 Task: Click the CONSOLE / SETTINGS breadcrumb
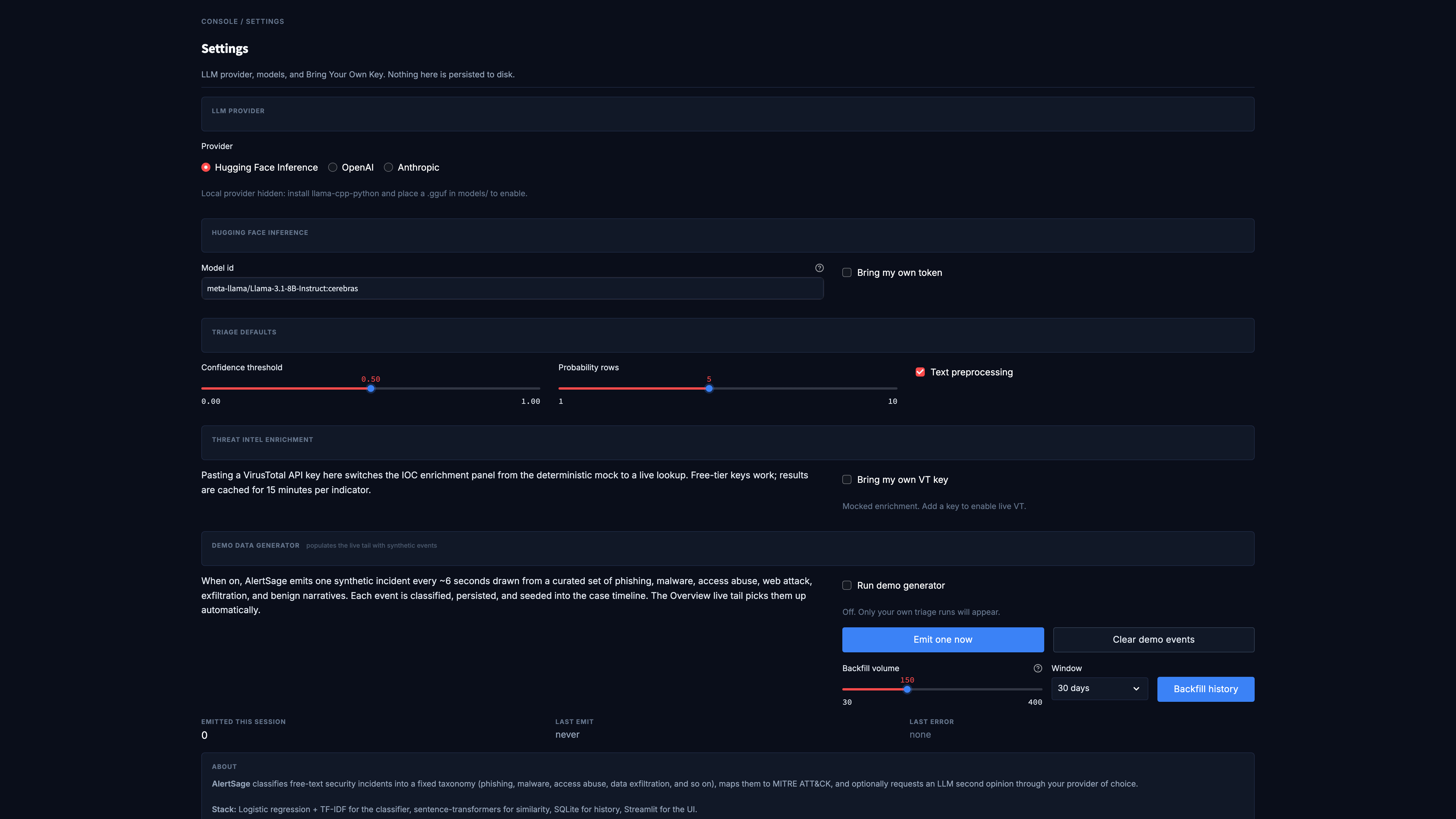pyautogui.click(x=243, y=22)
